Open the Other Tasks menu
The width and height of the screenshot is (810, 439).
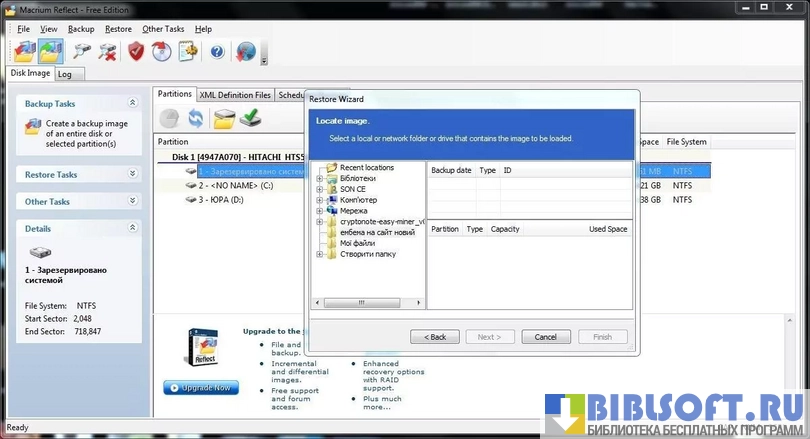(163, 29)
